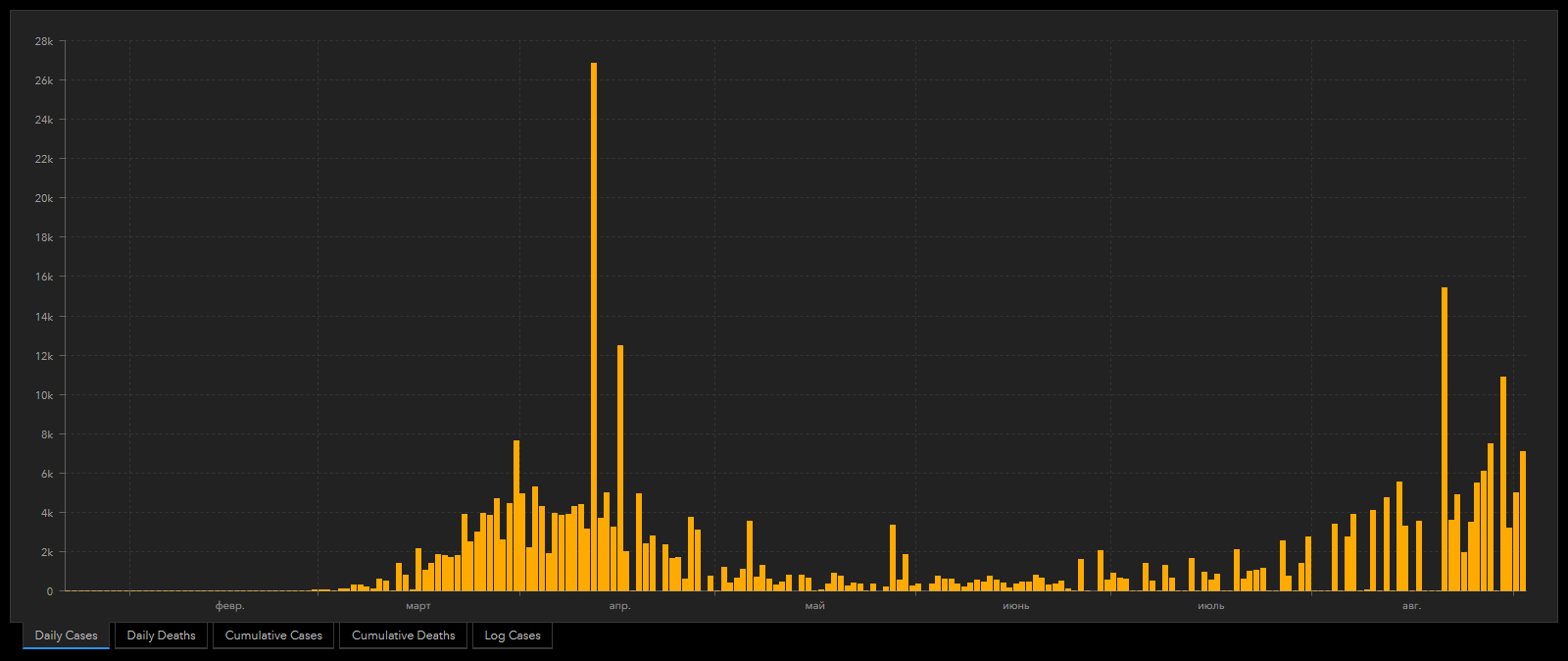Click the 16k y-axis label
Image resolution: width=1568 pixels, height=661 pixels.
(44, 277)
